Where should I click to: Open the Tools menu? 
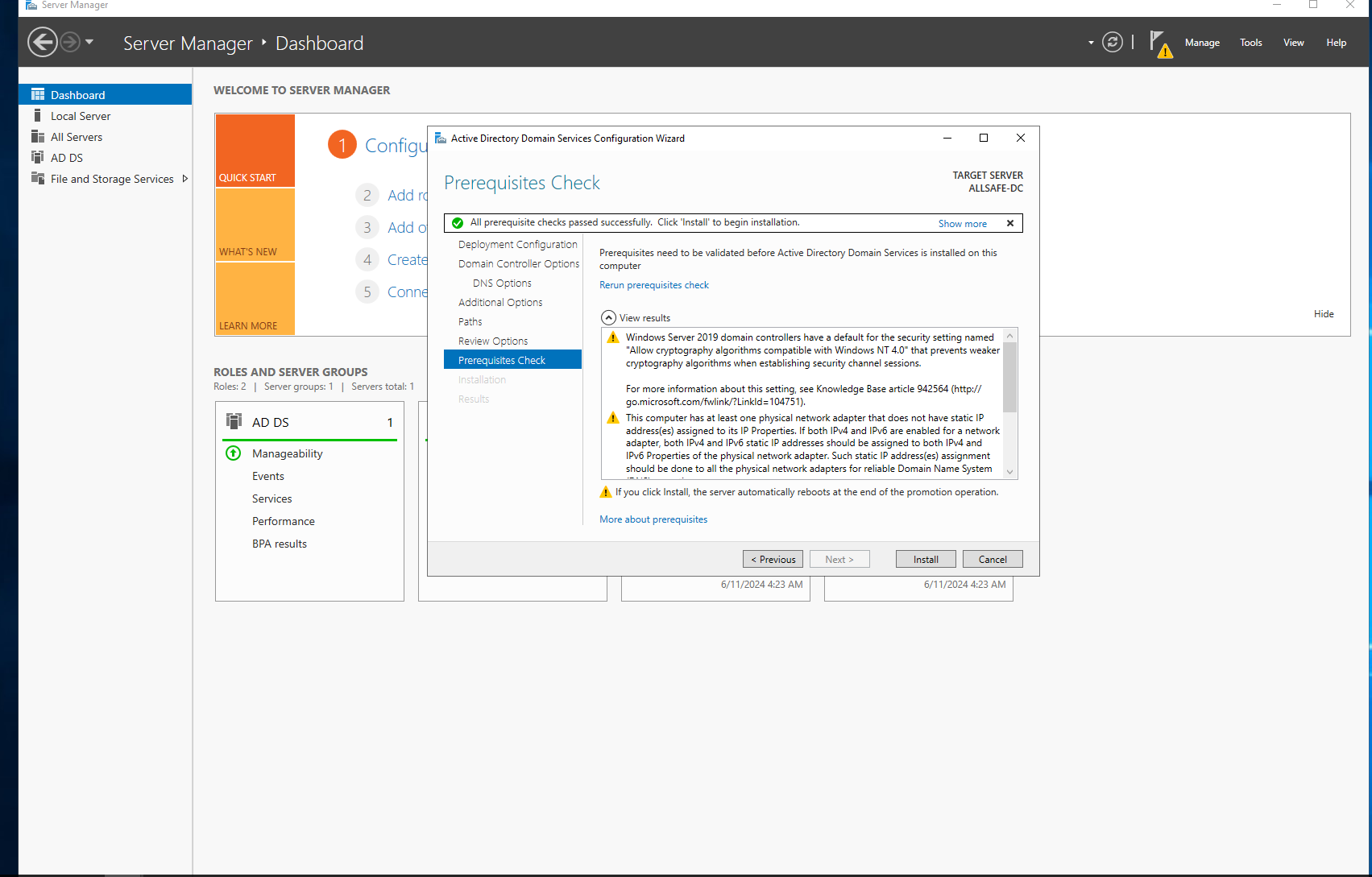1251,43
